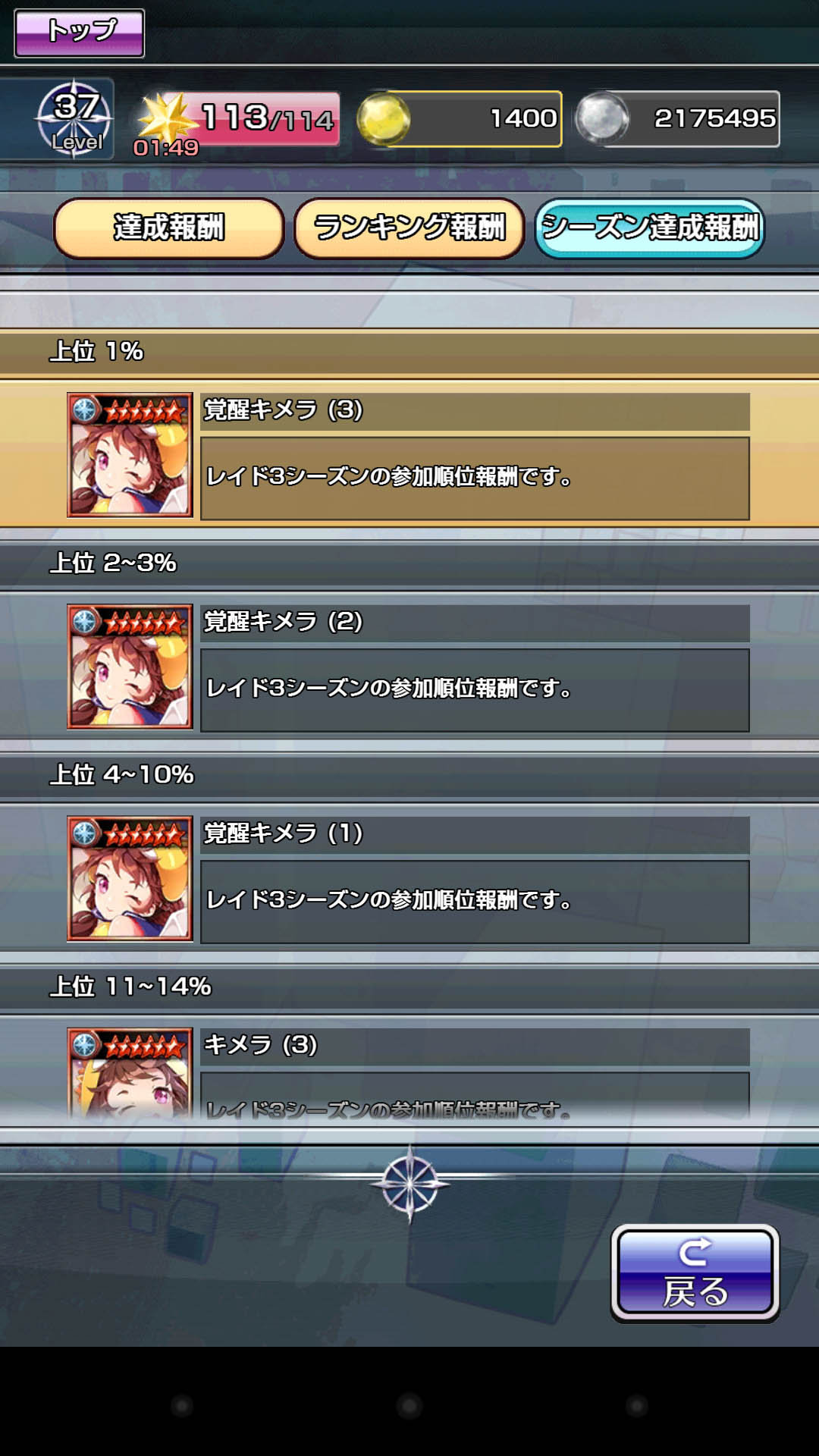Open 覚醒キメラ (2) character portrait
Screen dimensions: 819x1456
[x=130, y=667]
